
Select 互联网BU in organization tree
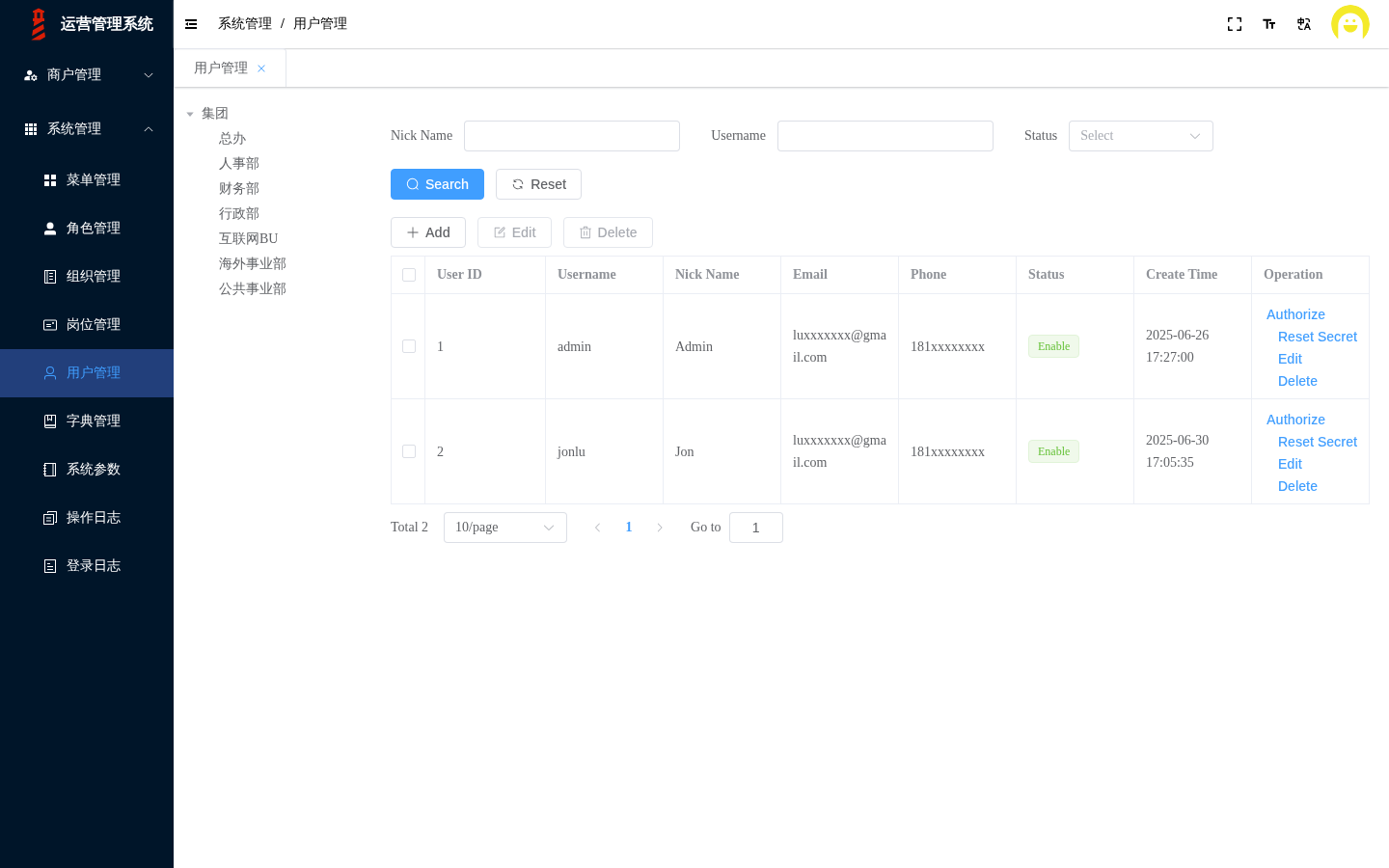[248, 238]
